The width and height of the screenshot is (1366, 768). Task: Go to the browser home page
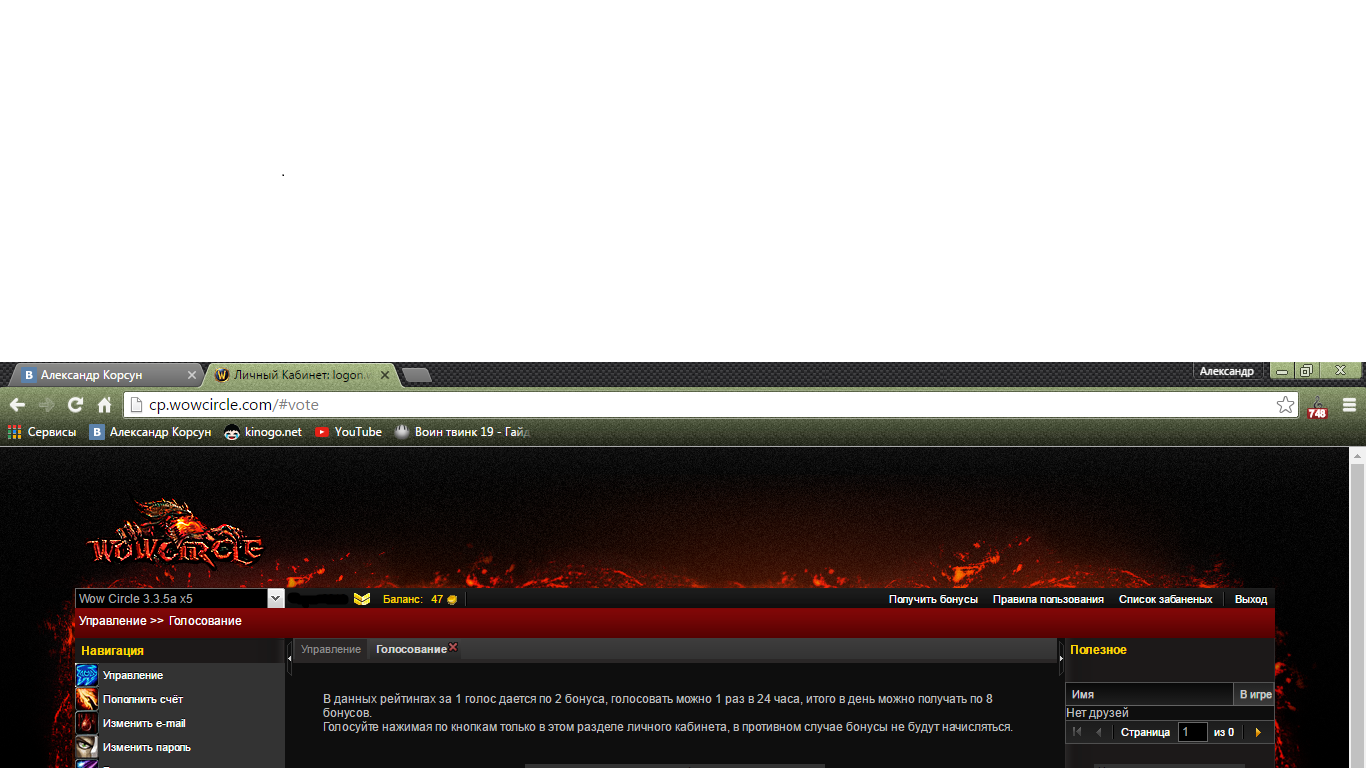[x=104, y=405]
